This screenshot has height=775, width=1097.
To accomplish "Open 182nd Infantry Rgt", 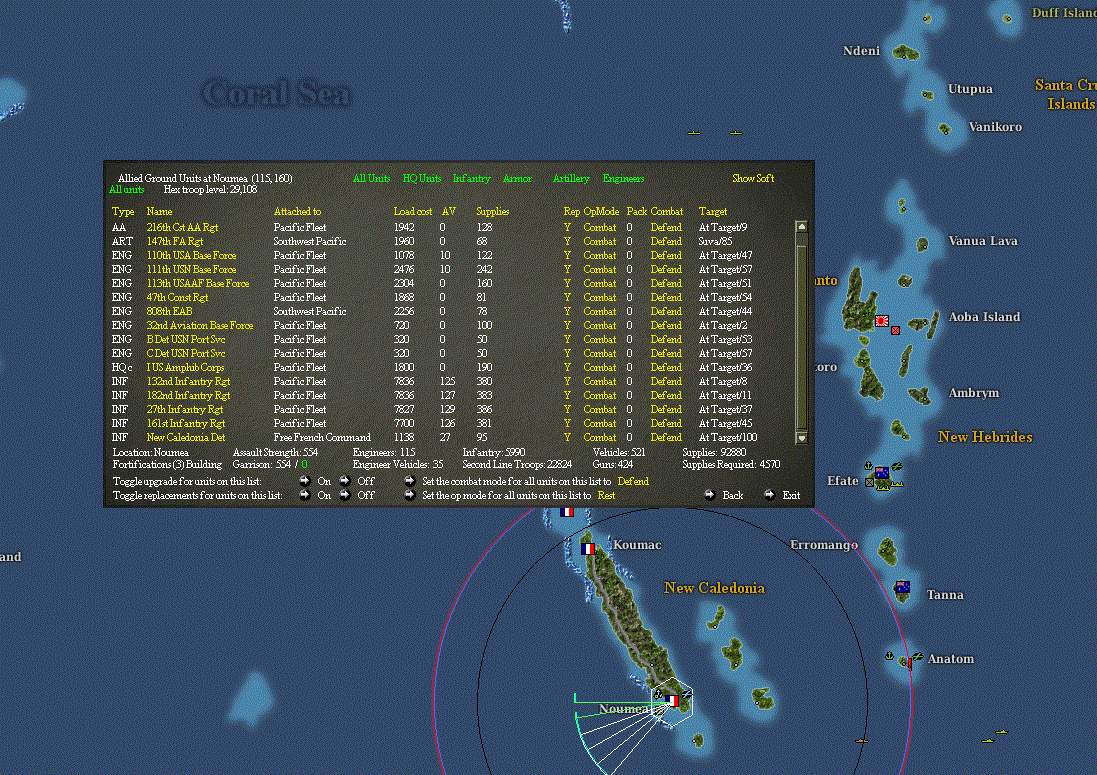I will click(188, 395).
